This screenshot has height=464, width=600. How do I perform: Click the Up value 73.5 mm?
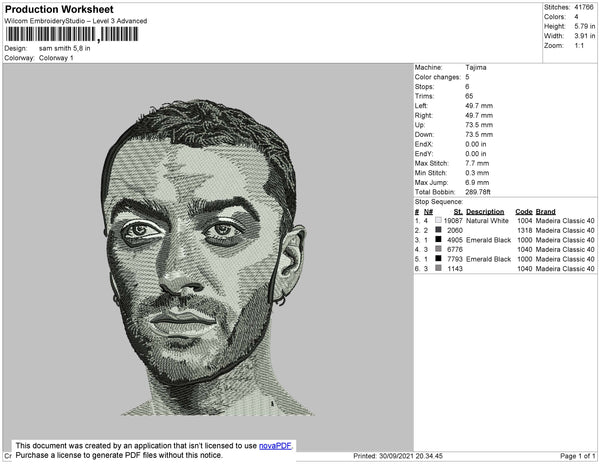pos(479,125)
